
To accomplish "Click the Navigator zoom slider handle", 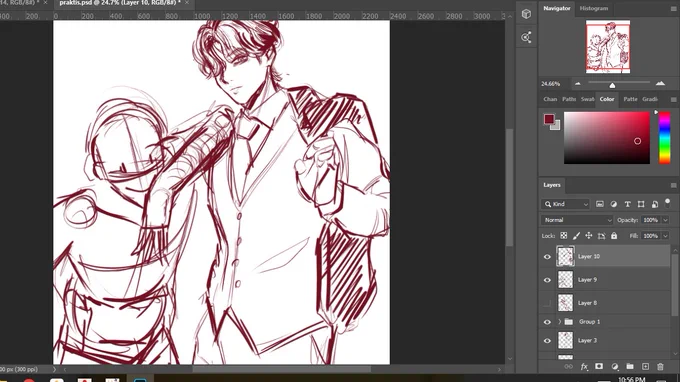I will [x=612, y=85].
